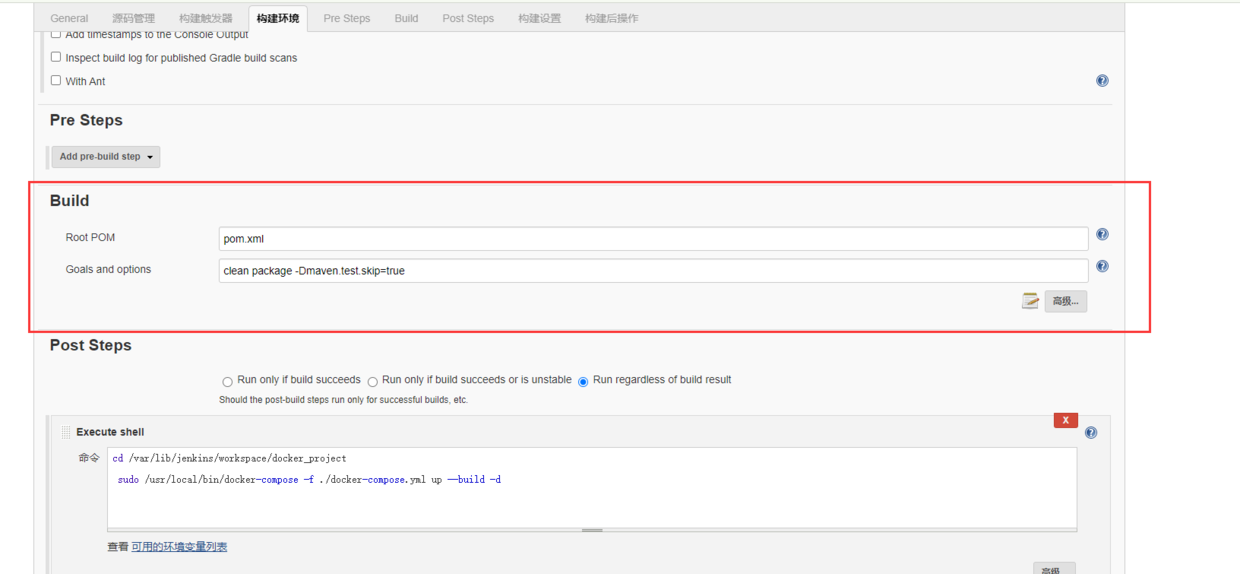
Task: Switch to the 源码管理 tab
Action: pos(133,18)
